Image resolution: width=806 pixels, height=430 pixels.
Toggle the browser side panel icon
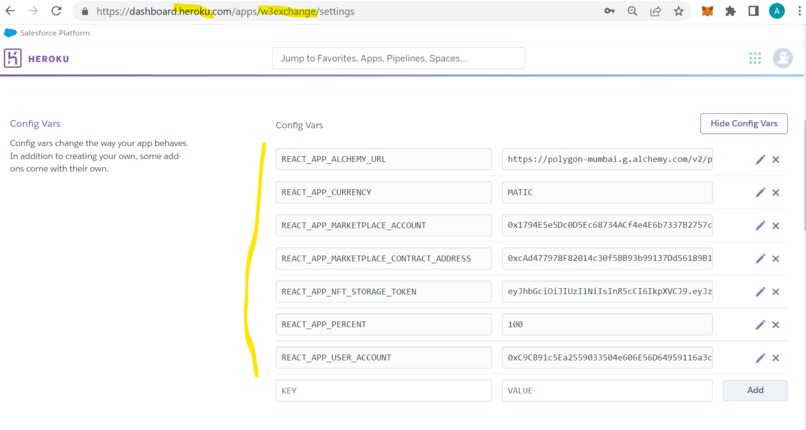point(754,11)
